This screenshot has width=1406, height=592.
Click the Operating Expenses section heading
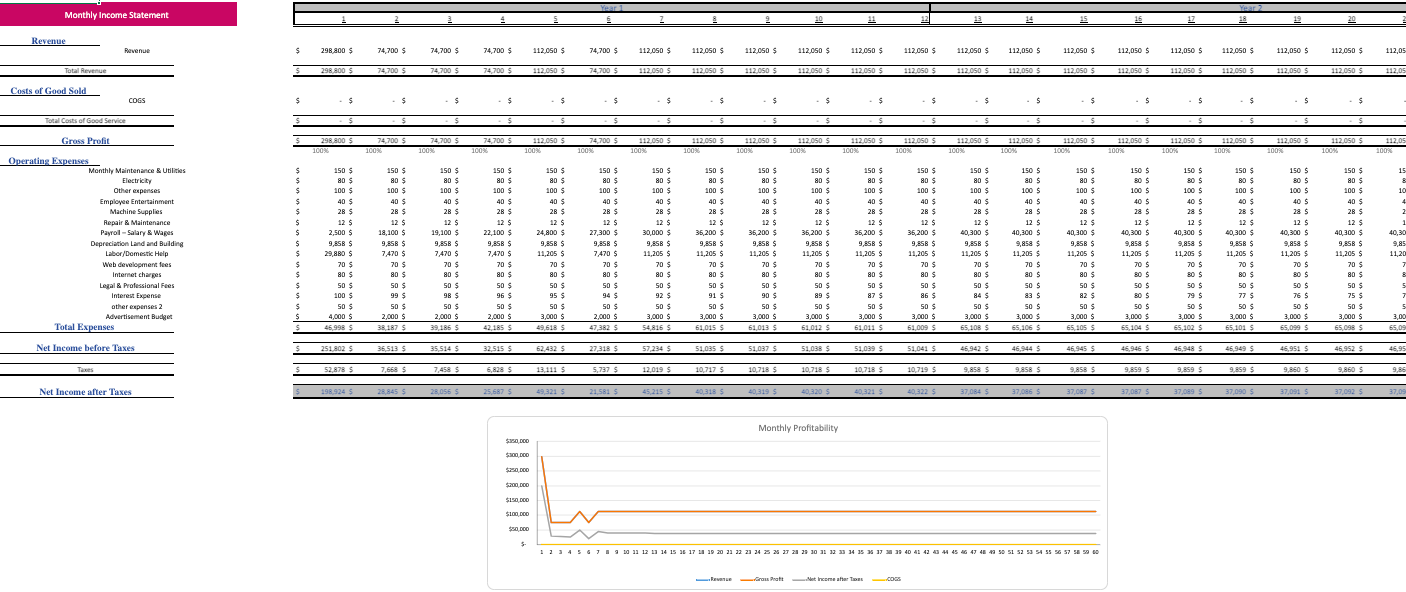click(x=48, y=161)
